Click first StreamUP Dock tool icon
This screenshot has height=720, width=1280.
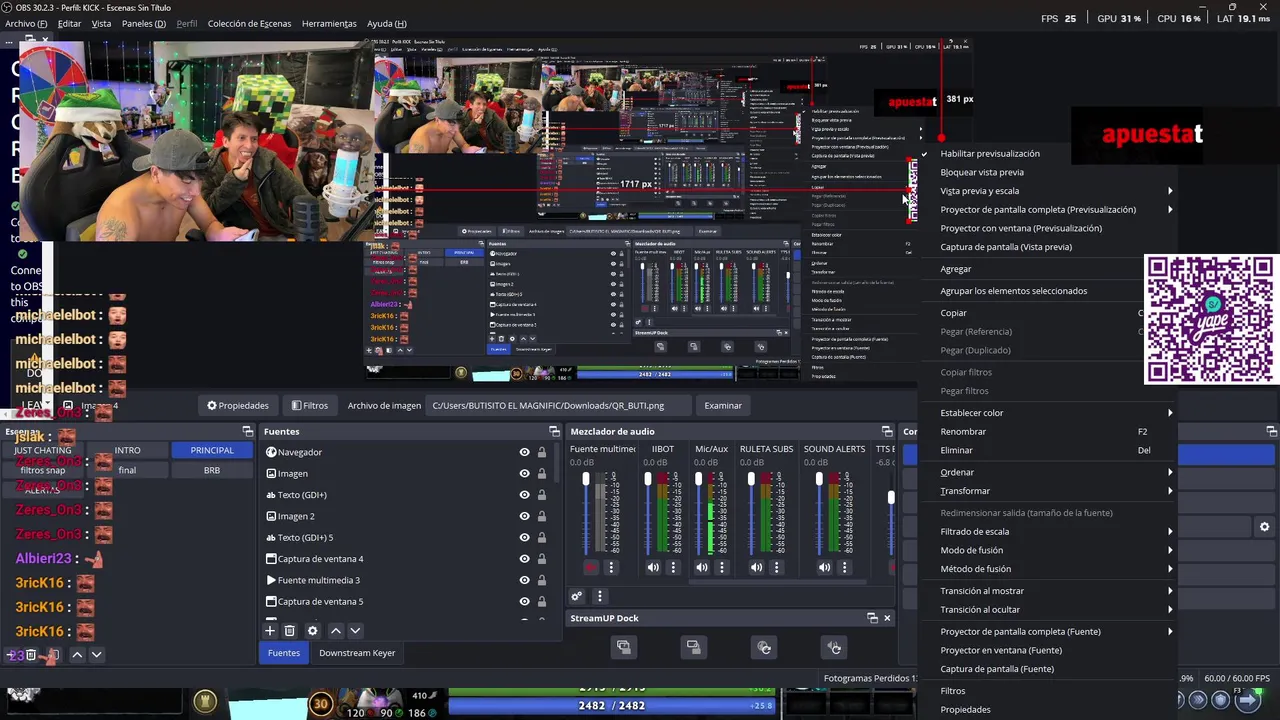(x=623, y=647)
